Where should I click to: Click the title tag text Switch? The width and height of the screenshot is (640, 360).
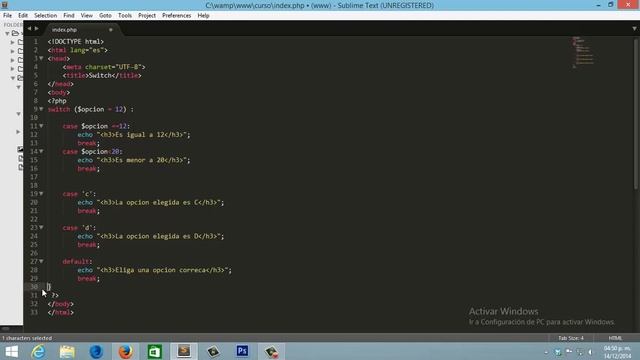click(100, 76)
